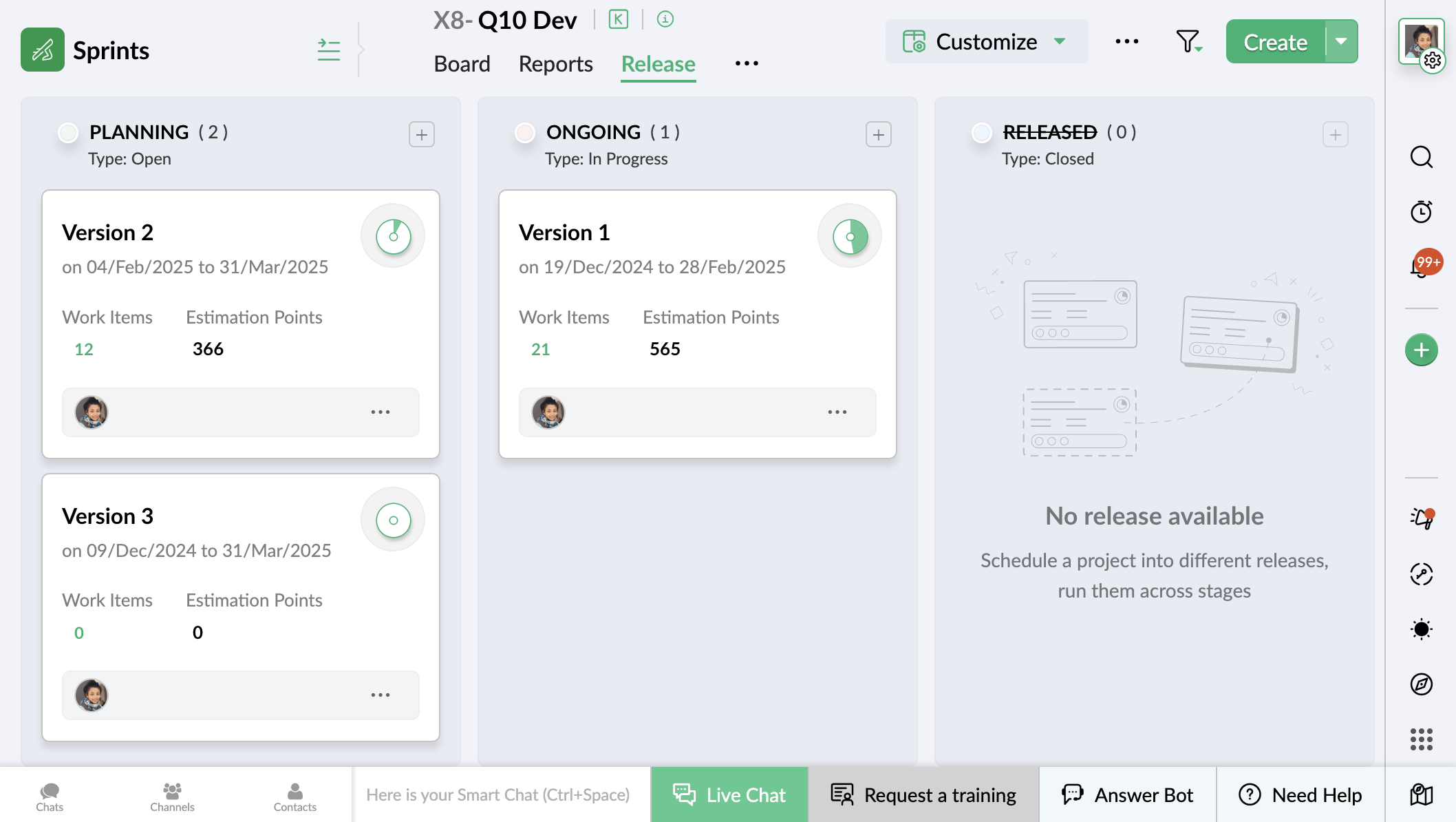Open notifications bell with 99+ badge

tap(1422, 266)
